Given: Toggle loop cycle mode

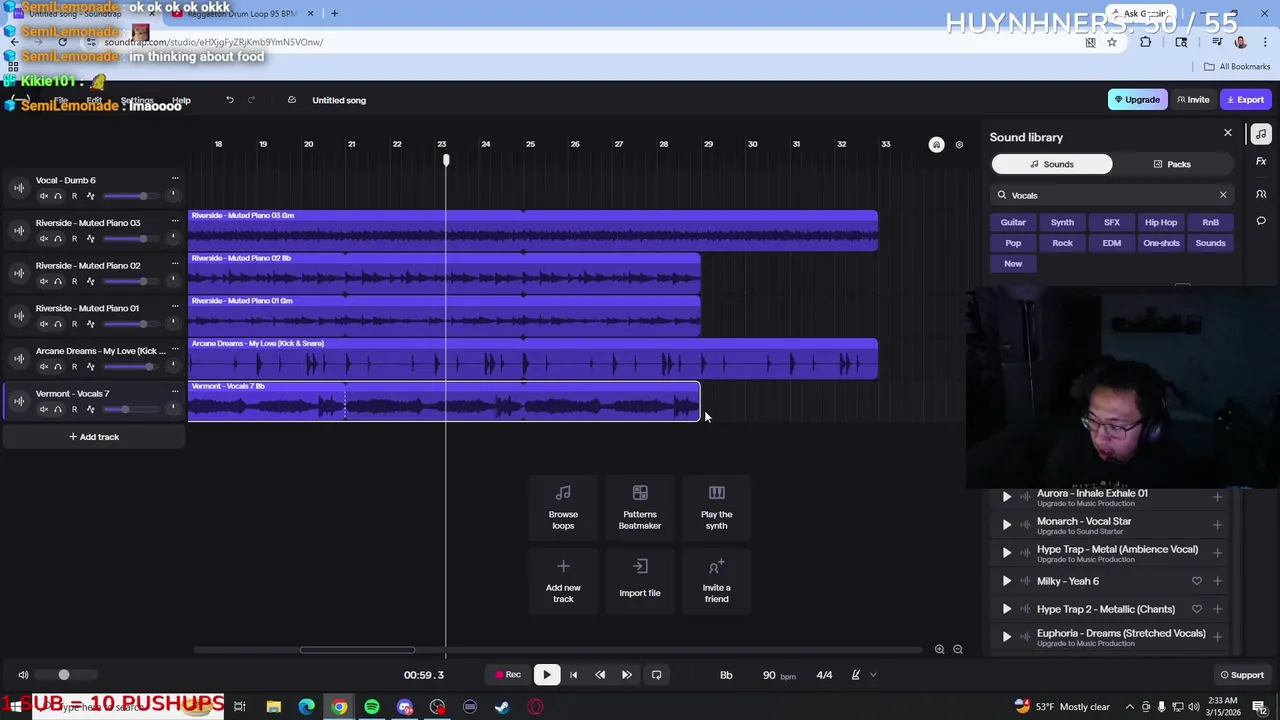Looking at the screenshot, I should click(x=656, y=675).
